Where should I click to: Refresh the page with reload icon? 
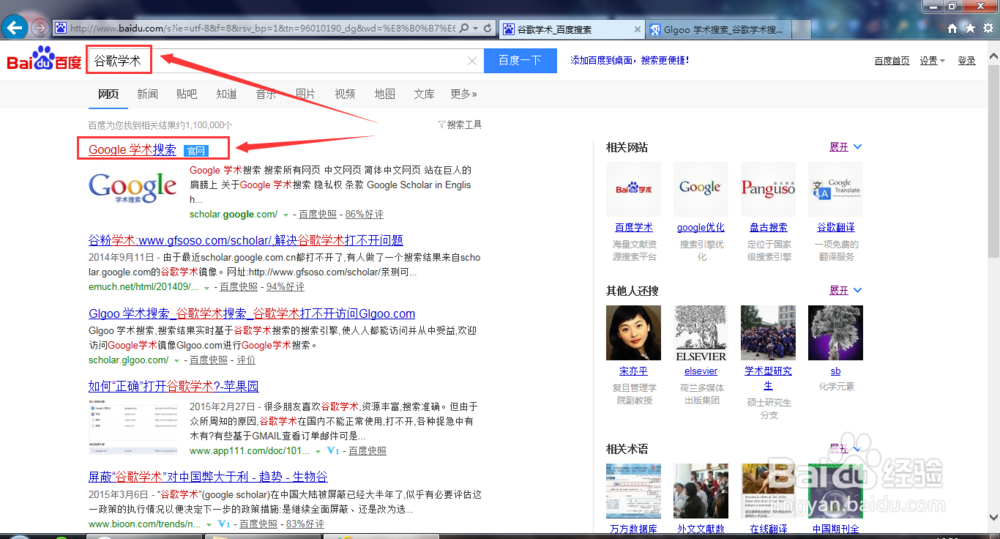487,28
